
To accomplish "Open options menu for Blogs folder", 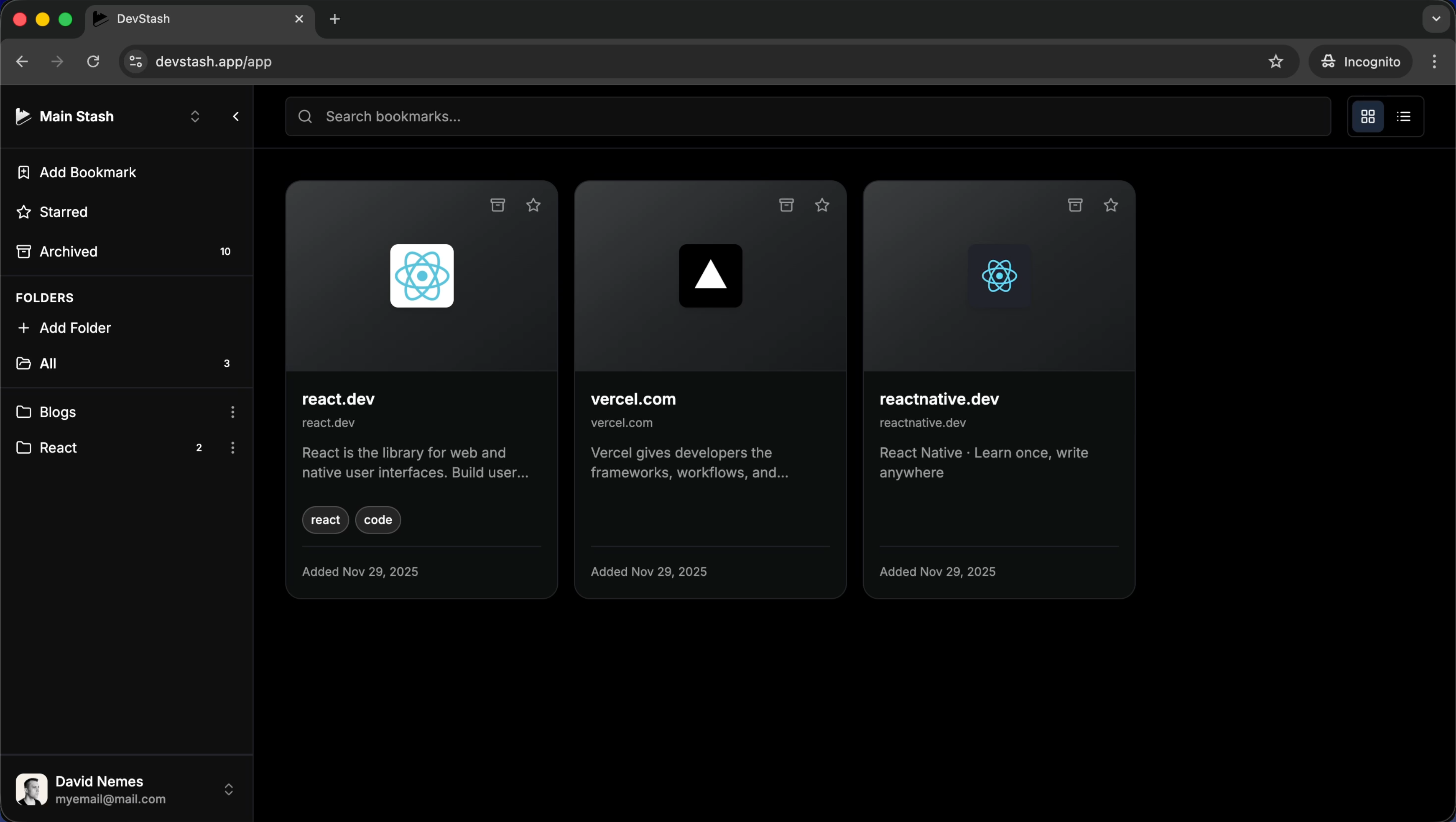I will (x=232, y=412).
